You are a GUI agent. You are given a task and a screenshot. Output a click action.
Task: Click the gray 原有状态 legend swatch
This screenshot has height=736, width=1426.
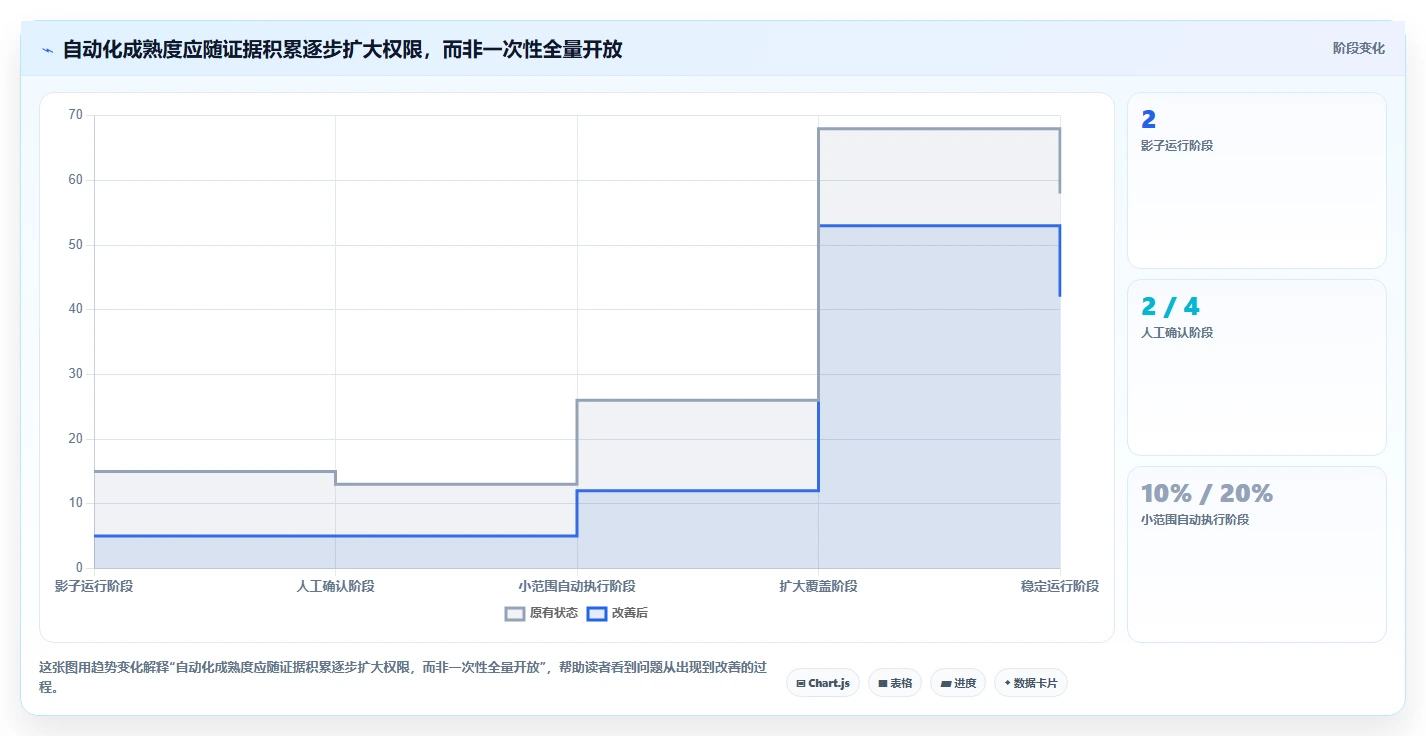[x=515, y=613]
